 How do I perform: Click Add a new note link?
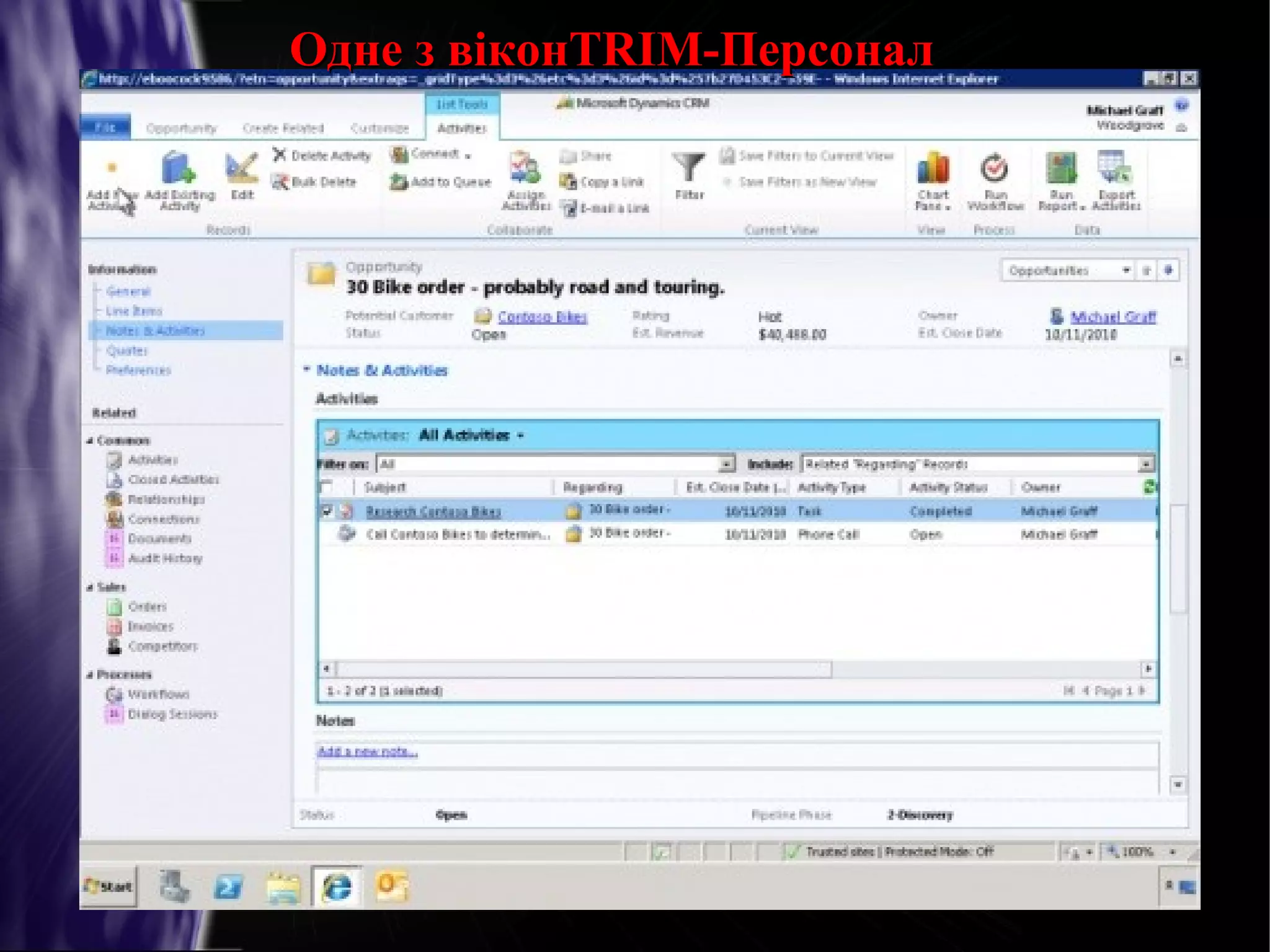point(366,752)
